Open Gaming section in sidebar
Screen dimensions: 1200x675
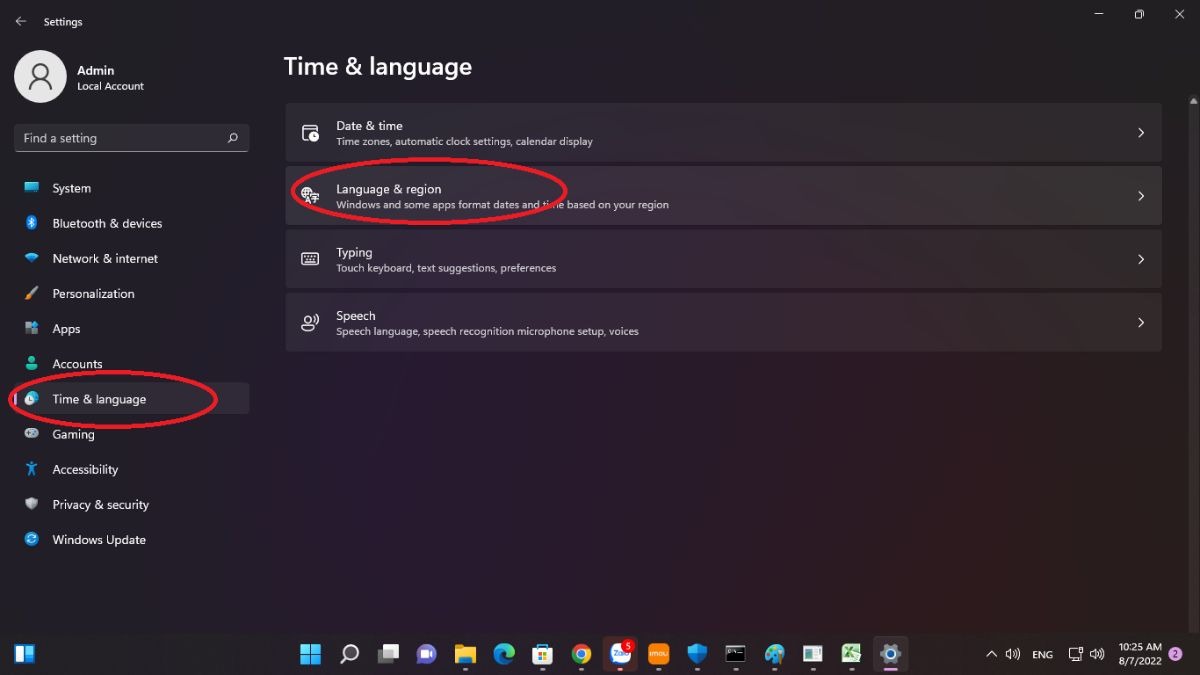132,434
